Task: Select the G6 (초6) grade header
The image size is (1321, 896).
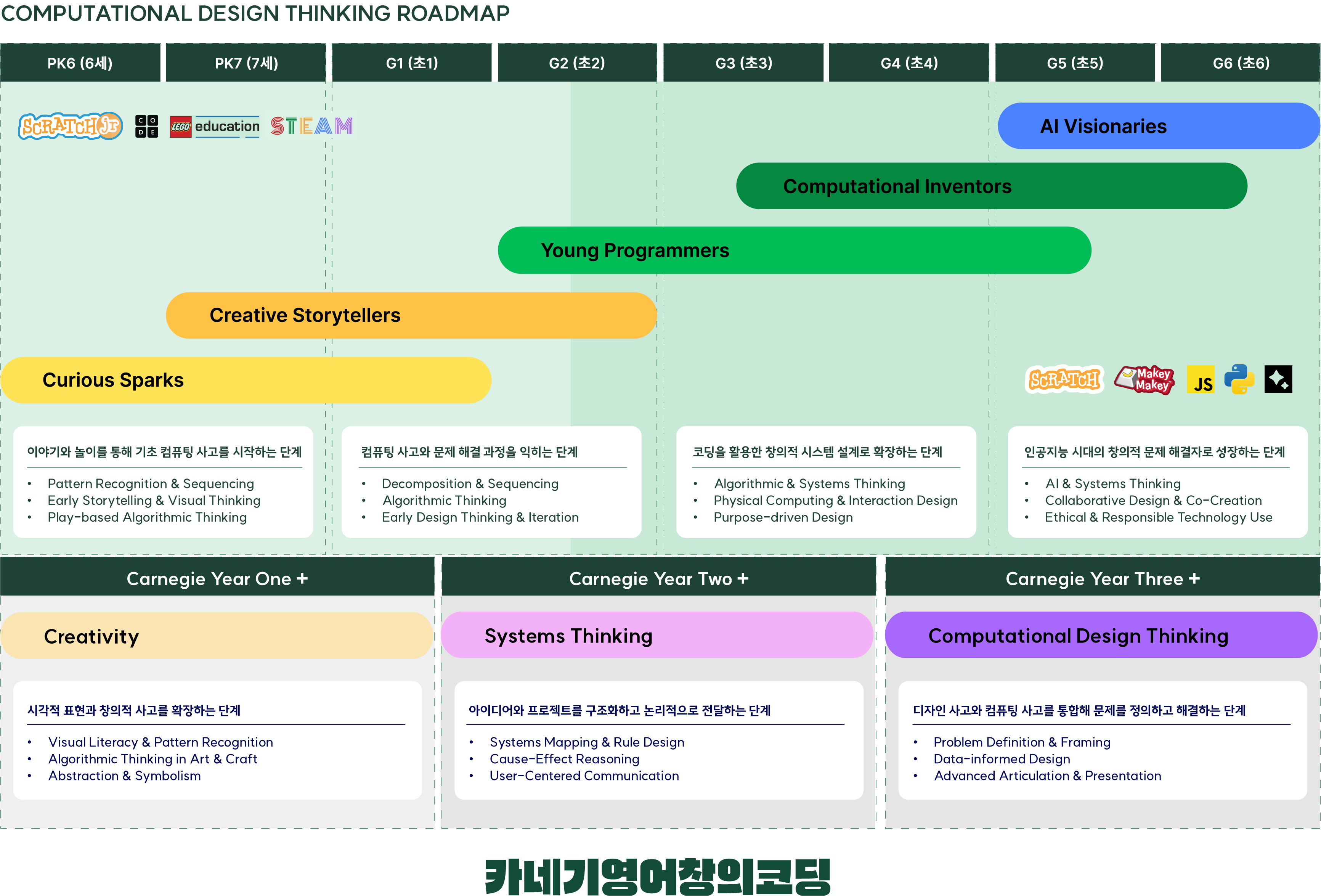Action: coord(1241,63)
